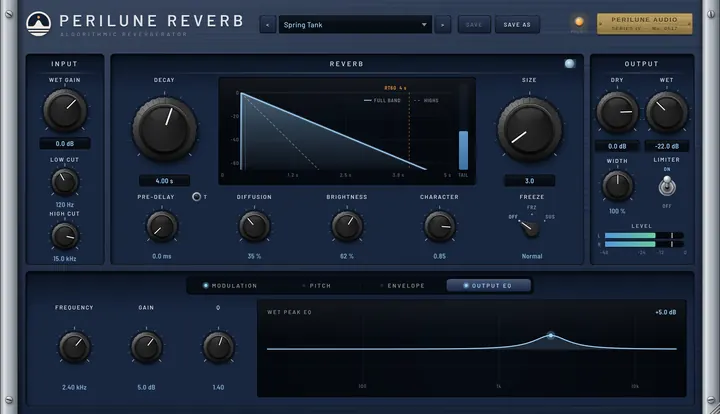Toggle the Output EQ tab enable LED
Image resolution: width=720 pixels, height=414 pixels.
(466, 285)
